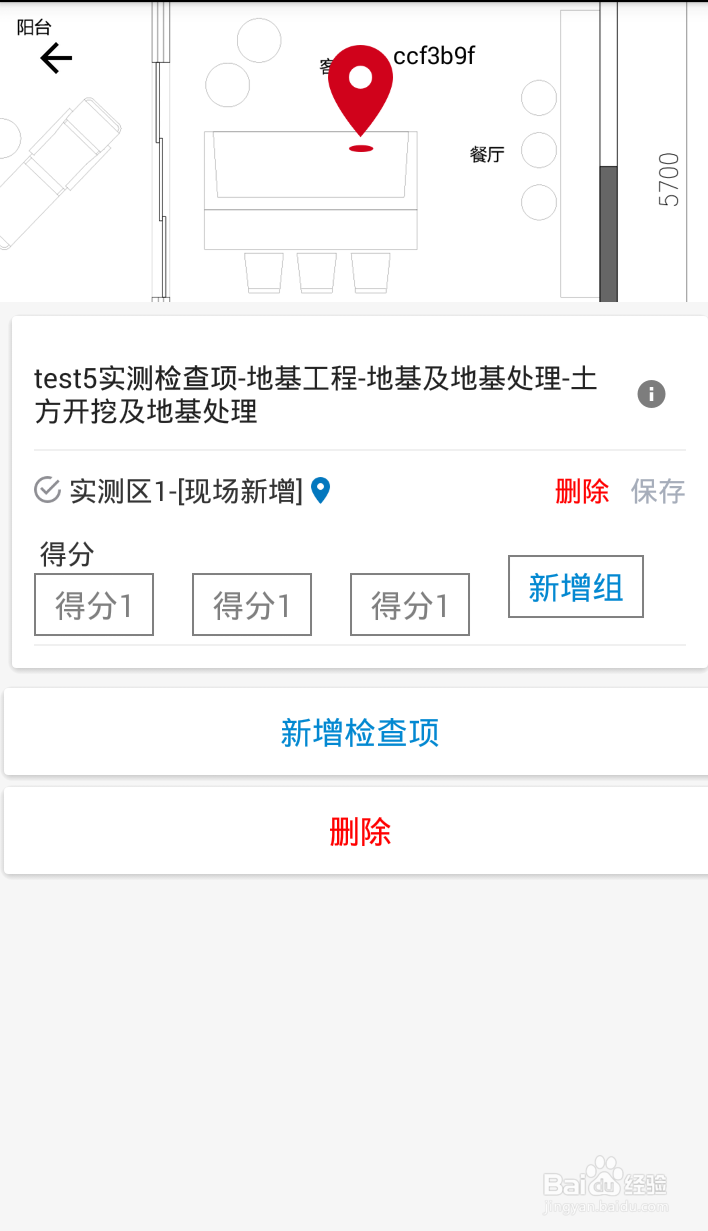
Task: Tap the 5700 dimension label
Action: [669, 180]
